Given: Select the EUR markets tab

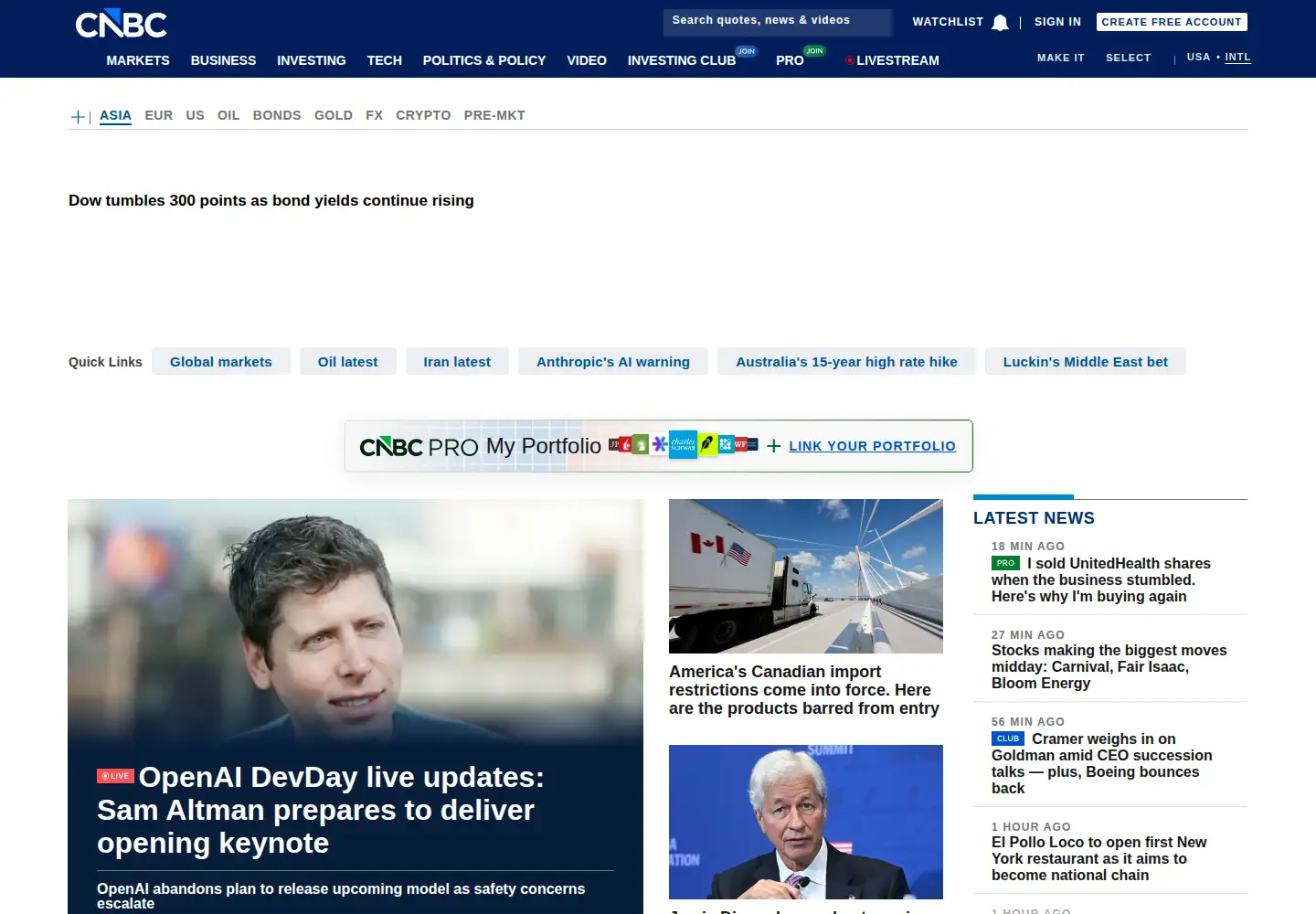Looking at the screenshot, I should pos(159,115).
